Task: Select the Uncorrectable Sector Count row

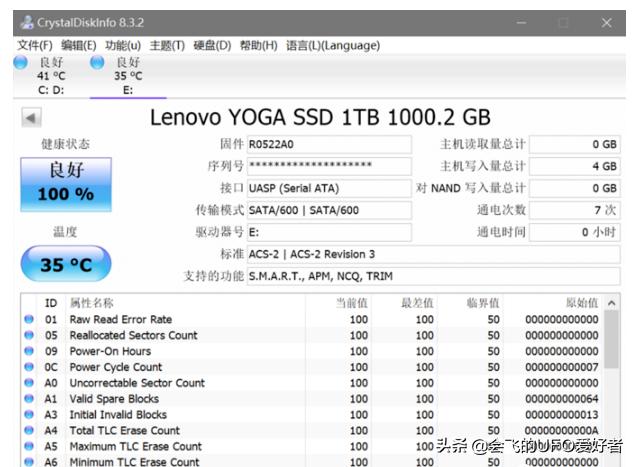Action: point(312,383)
